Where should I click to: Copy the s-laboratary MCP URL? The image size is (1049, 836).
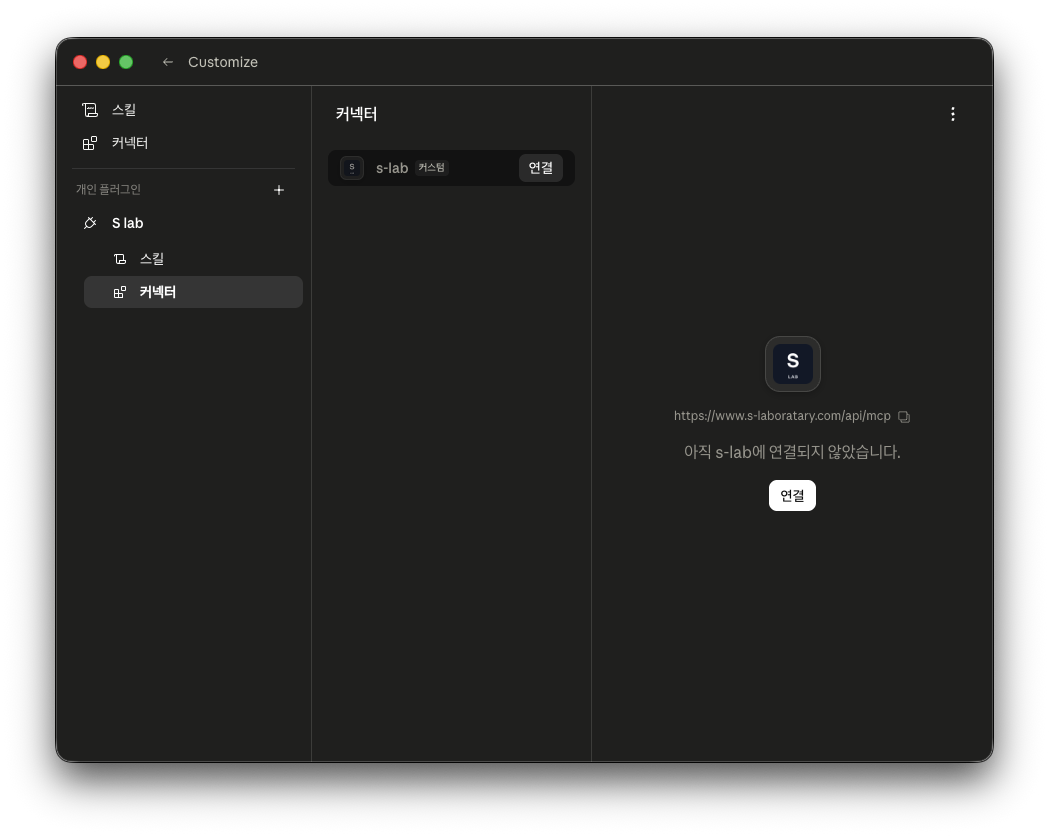904,417
